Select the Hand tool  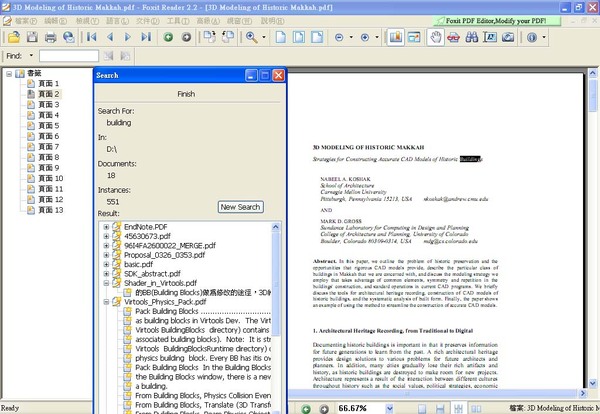point(436,37)
